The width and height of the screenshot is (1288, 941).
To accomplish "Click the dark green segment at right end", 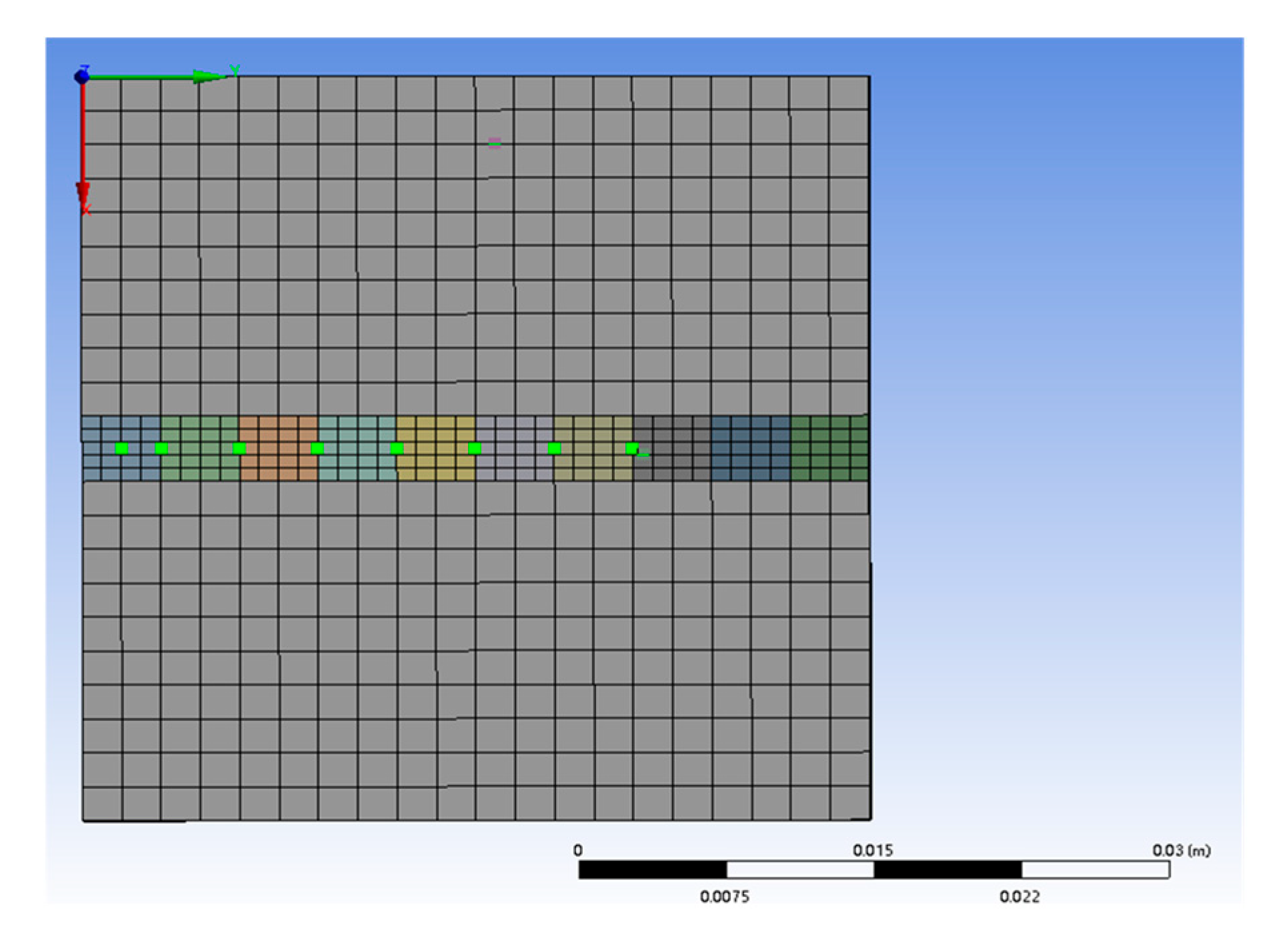I will point(829,448).
